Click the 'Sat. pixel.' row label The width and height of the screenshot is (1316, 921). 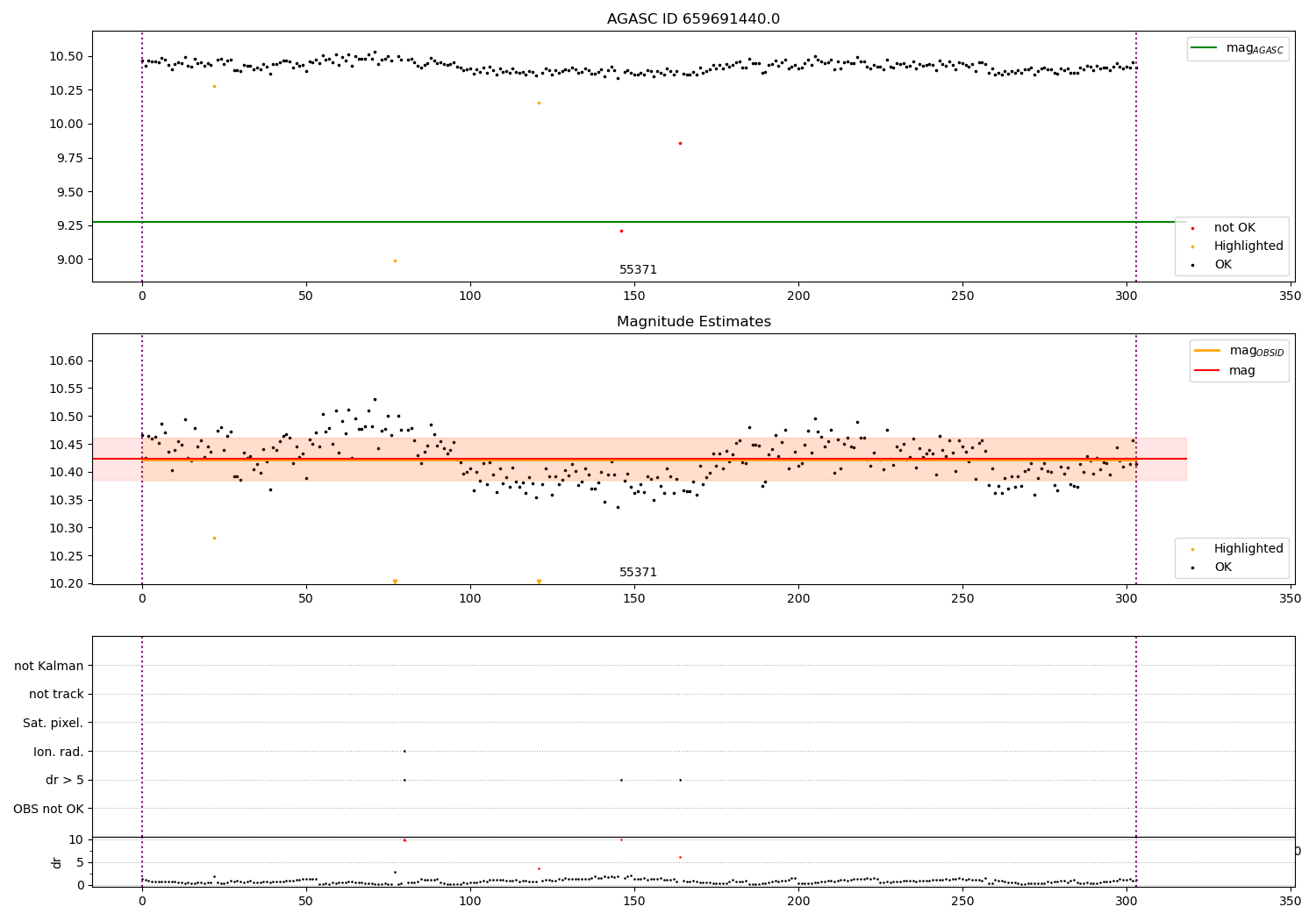coord(54,723)
